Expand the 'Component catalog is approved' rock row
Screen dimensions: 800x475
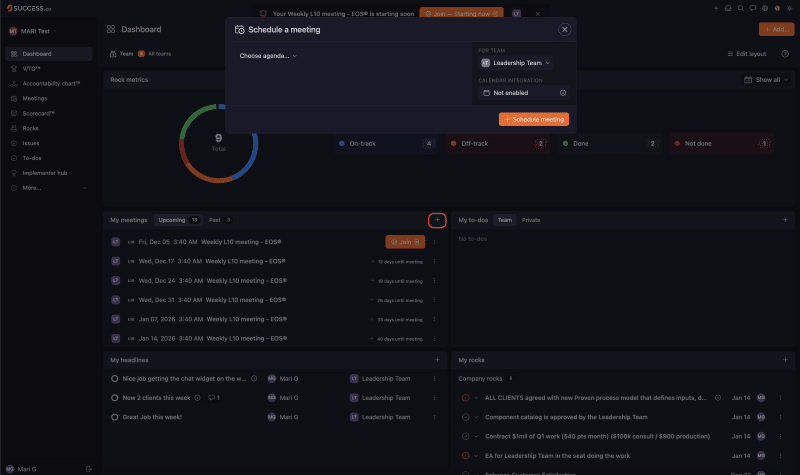pyautogui.click(x=476, y=417)
